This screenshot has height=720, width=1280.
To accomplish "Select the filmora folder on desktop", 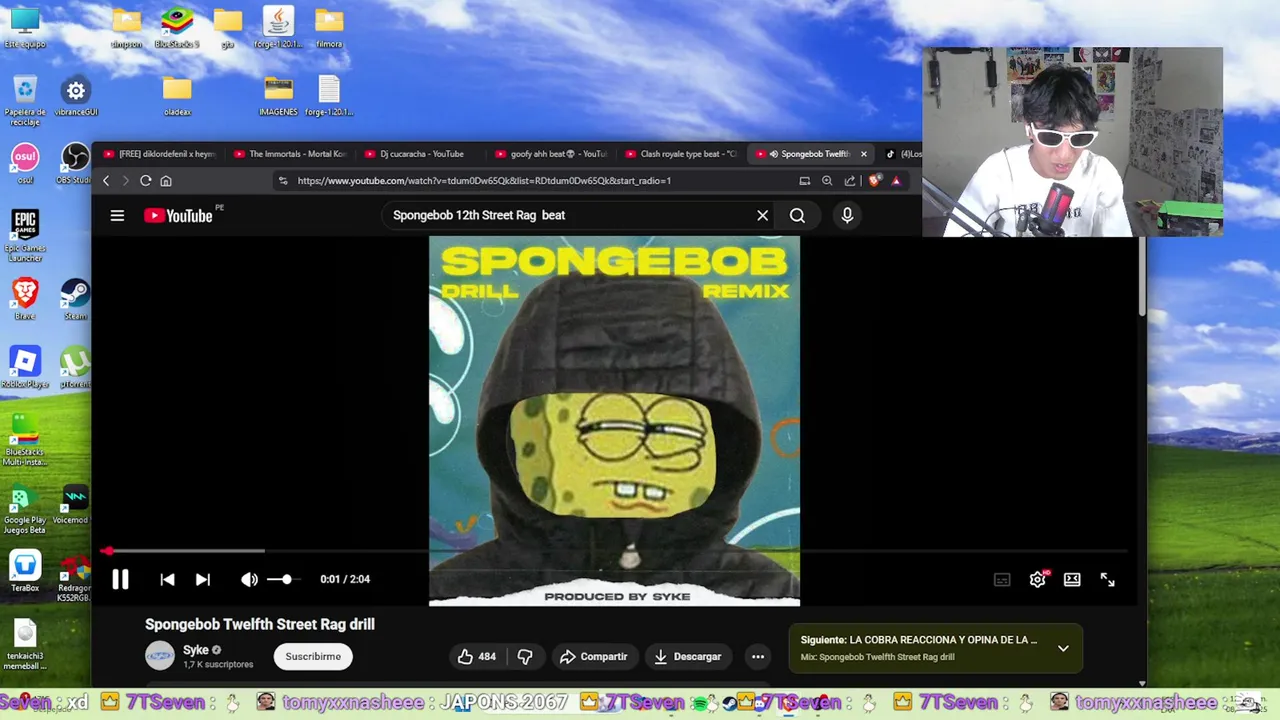I will click(329, 28).
